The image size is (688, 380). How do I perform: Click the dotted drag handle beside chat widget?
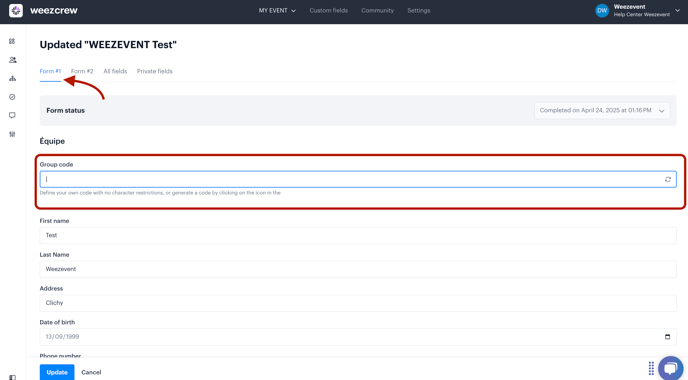click(651, 368)
